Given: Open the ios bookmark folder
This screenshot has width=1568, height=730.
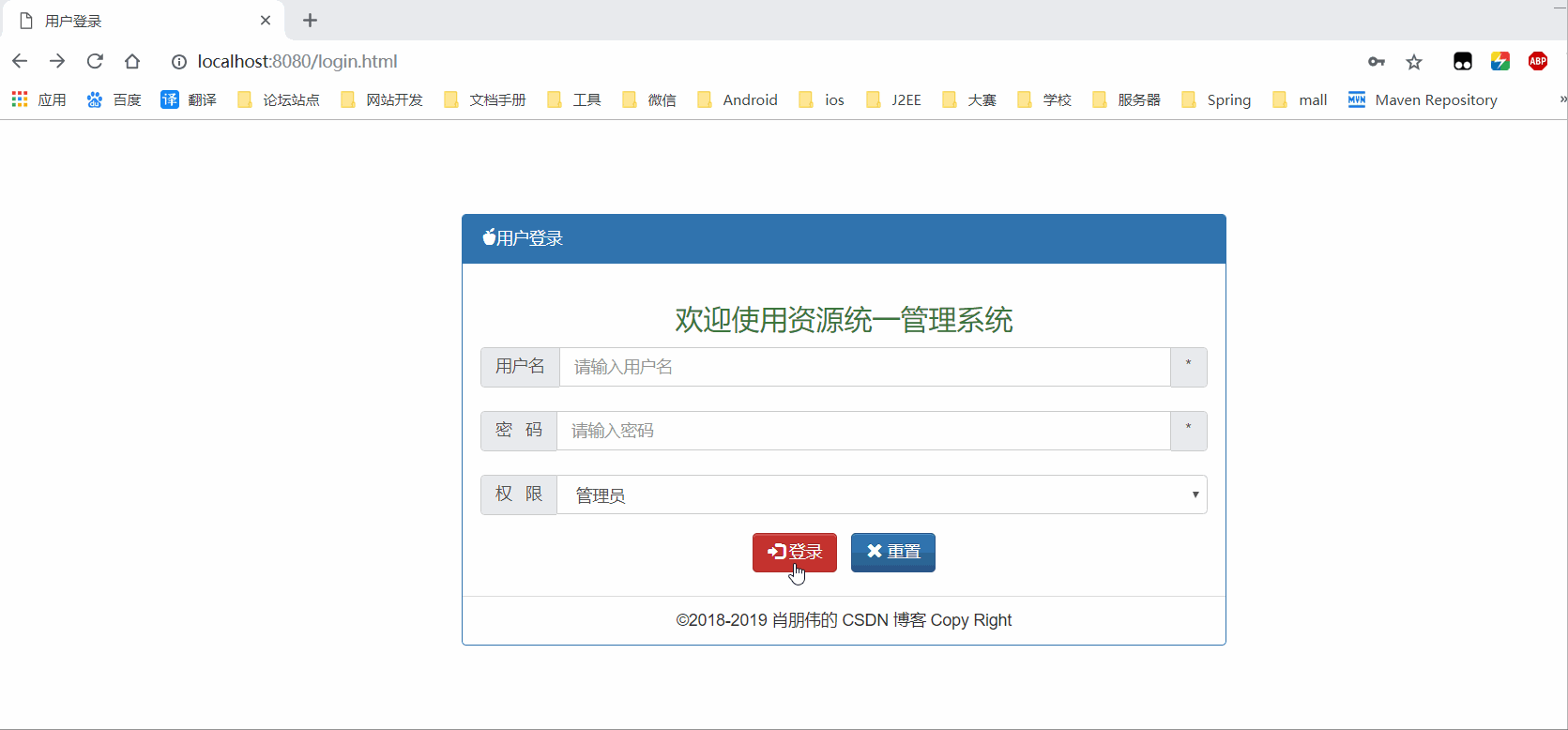Looking at the screenshot, I should (822, 99).
